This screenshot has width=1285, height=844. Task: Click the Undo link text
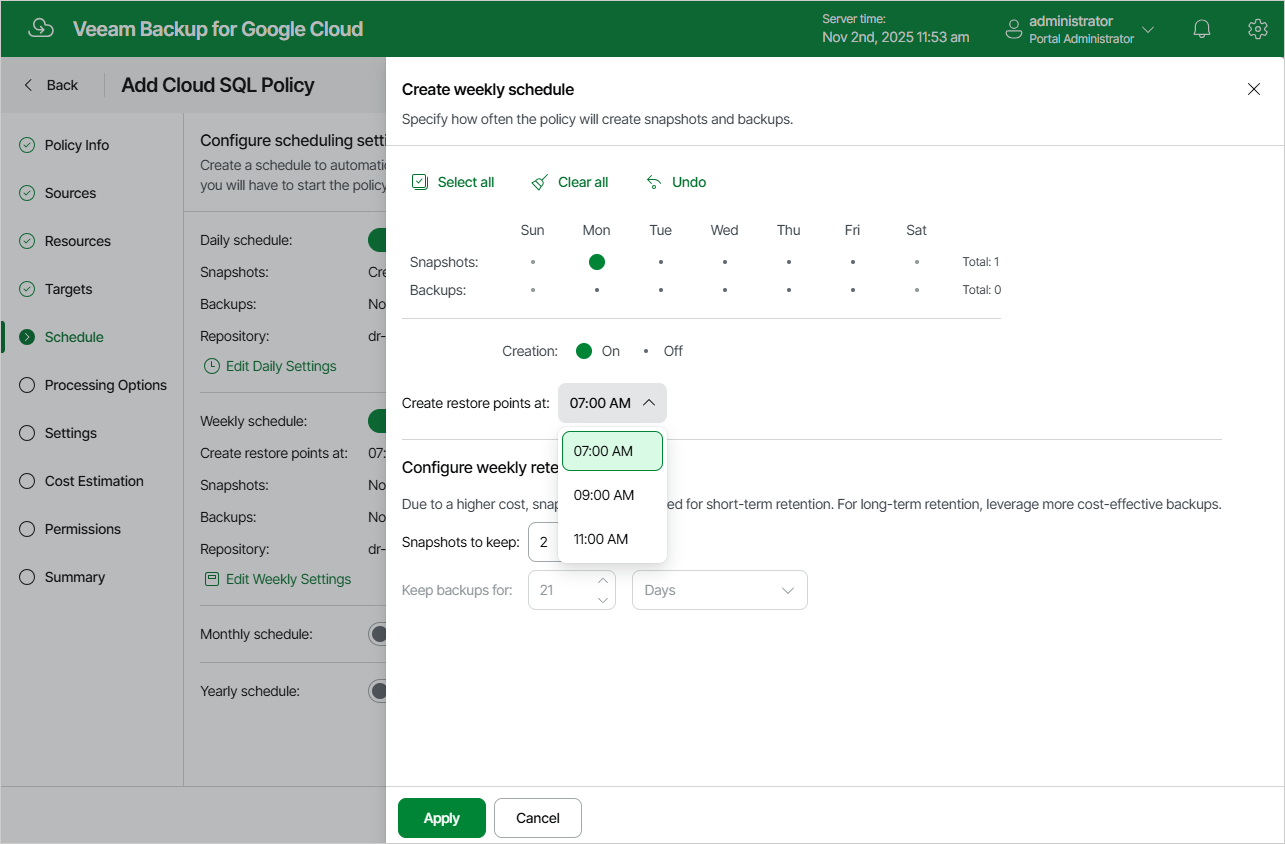[x=689, y=182]
